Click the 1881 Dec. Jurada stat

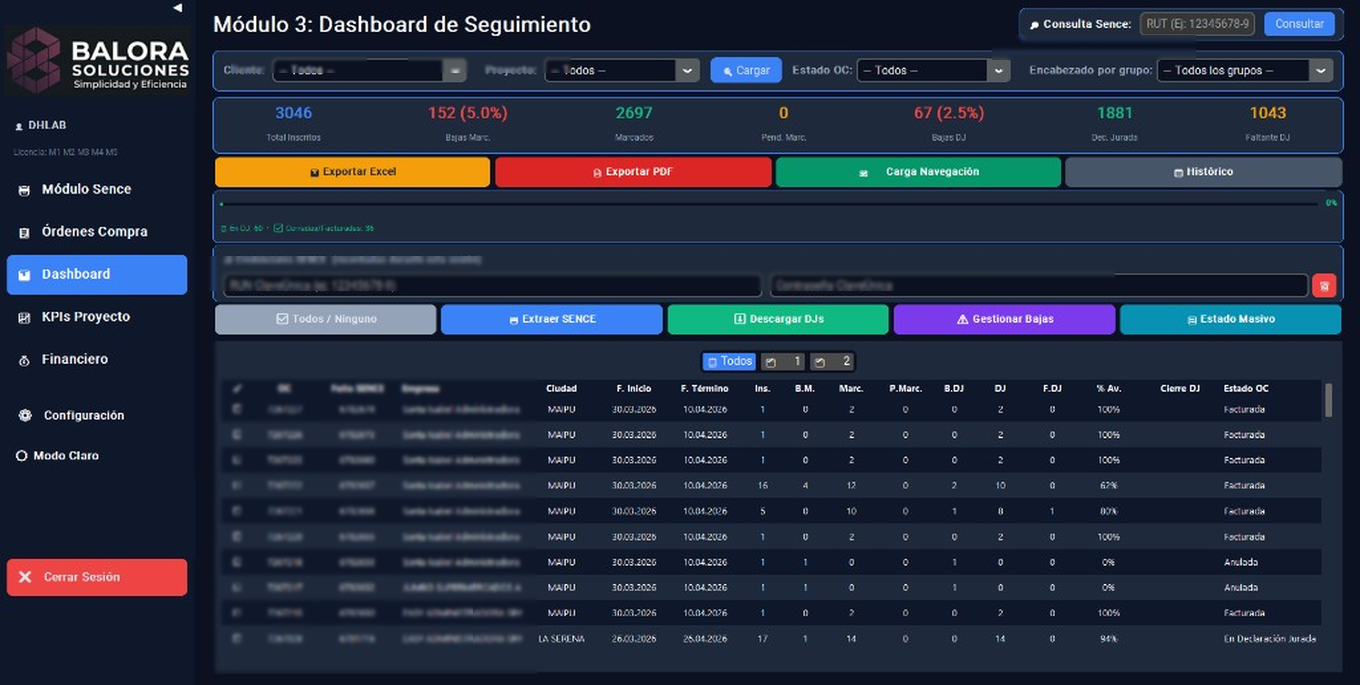(1115, 123)
